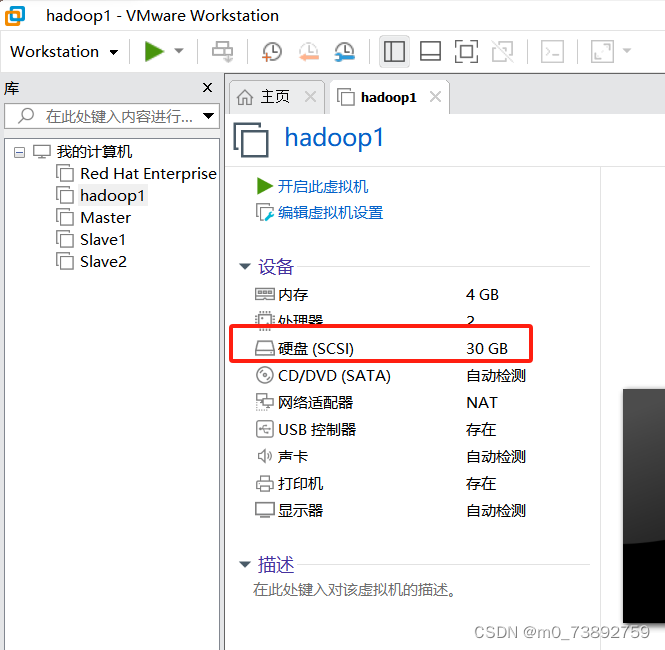Open the library search filter dropdown

pos(208,116)
